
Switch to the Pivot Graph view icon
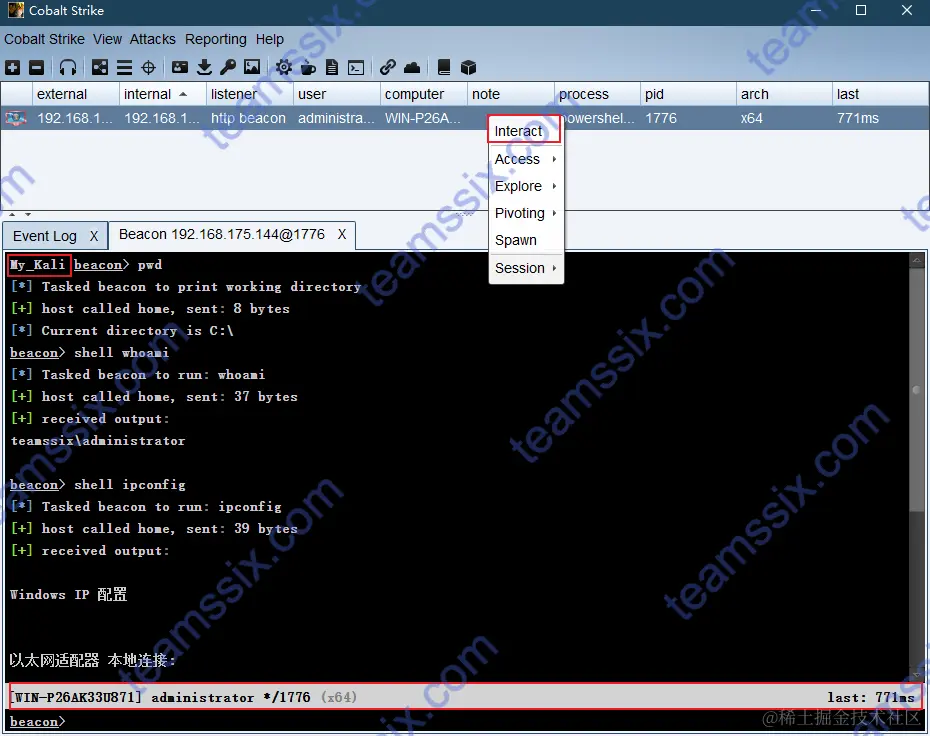(100, 68)
